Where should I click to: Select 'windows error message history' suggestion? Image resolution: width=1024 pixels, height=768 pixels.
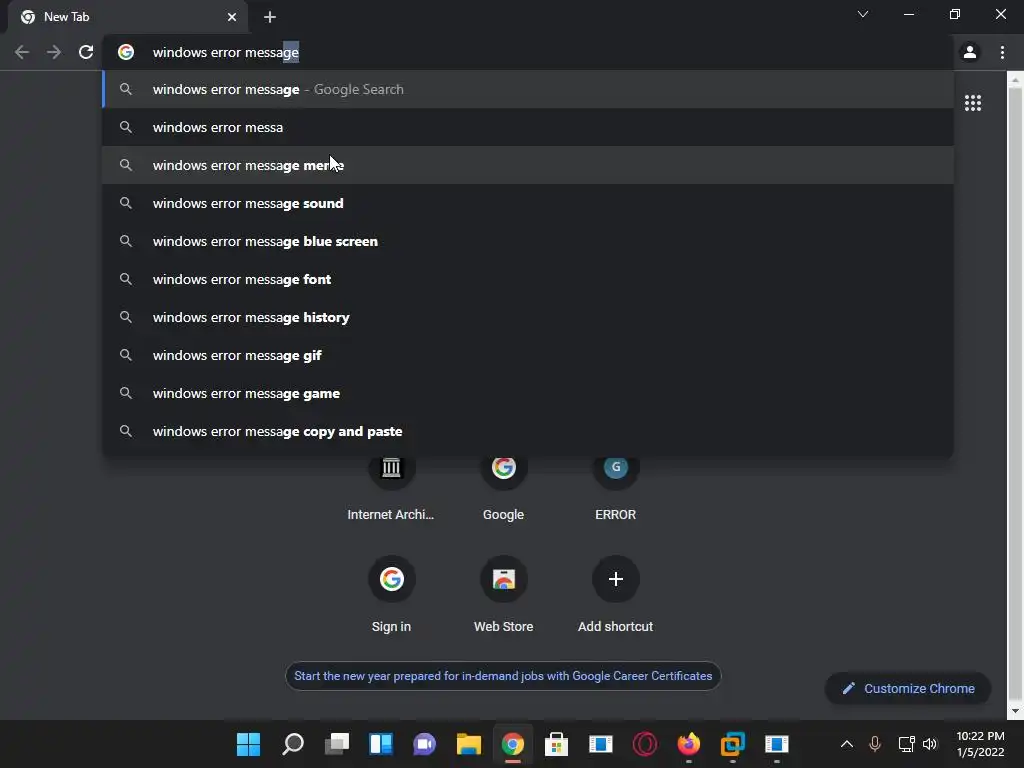(x=528, y=317)
